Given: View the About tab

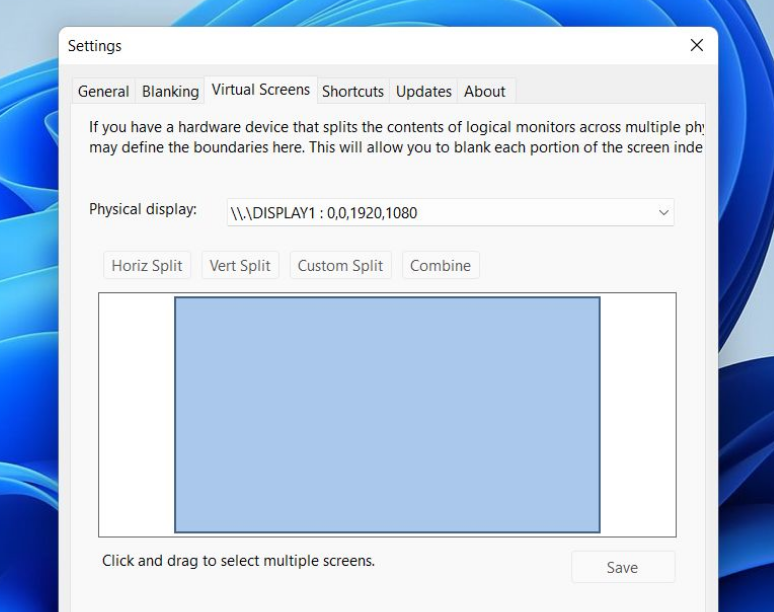Looking at the screenshot, I should 485,91.
